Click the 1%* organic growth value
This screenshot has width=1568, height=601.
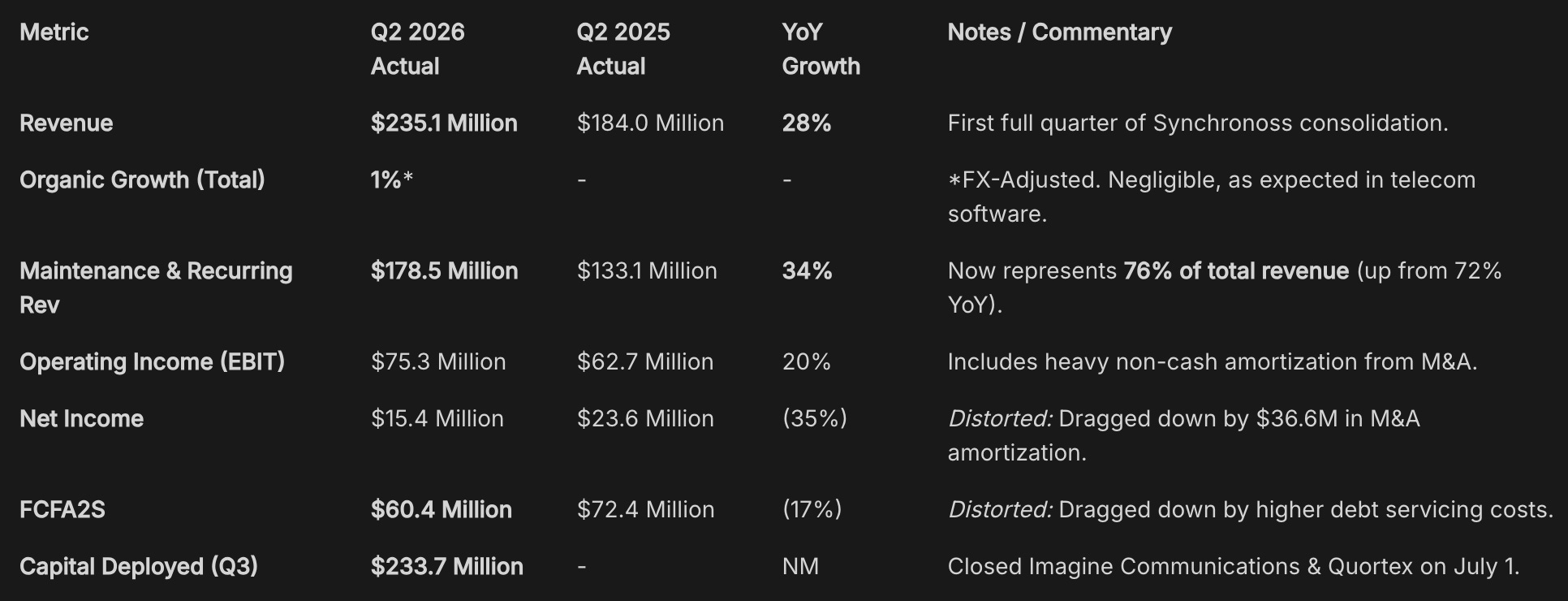tap(392, 180)
